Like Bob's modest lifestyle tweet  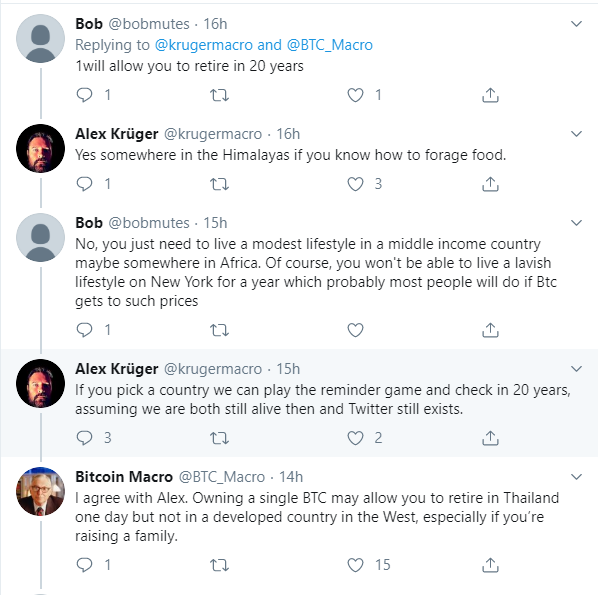click(355, 330)
